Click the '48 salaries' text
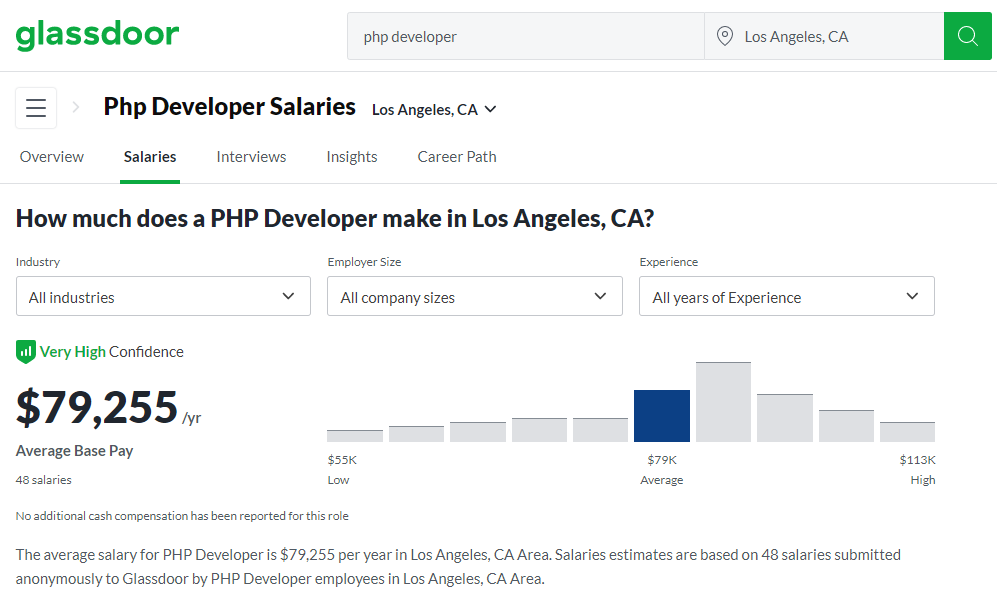Screen dimensions: 997x608 (44, 480)
